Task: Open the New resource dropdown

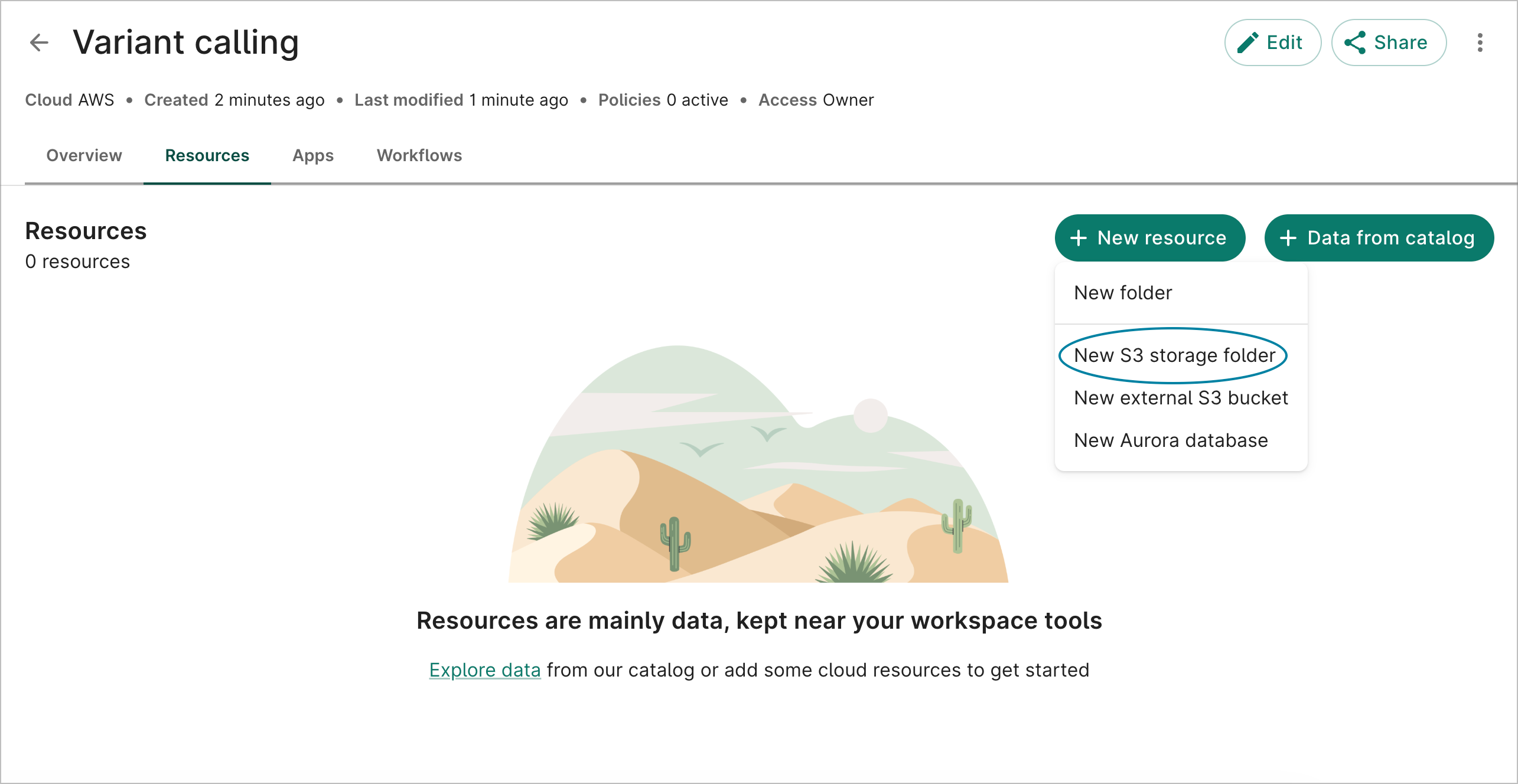Action: click(1149, 238)
